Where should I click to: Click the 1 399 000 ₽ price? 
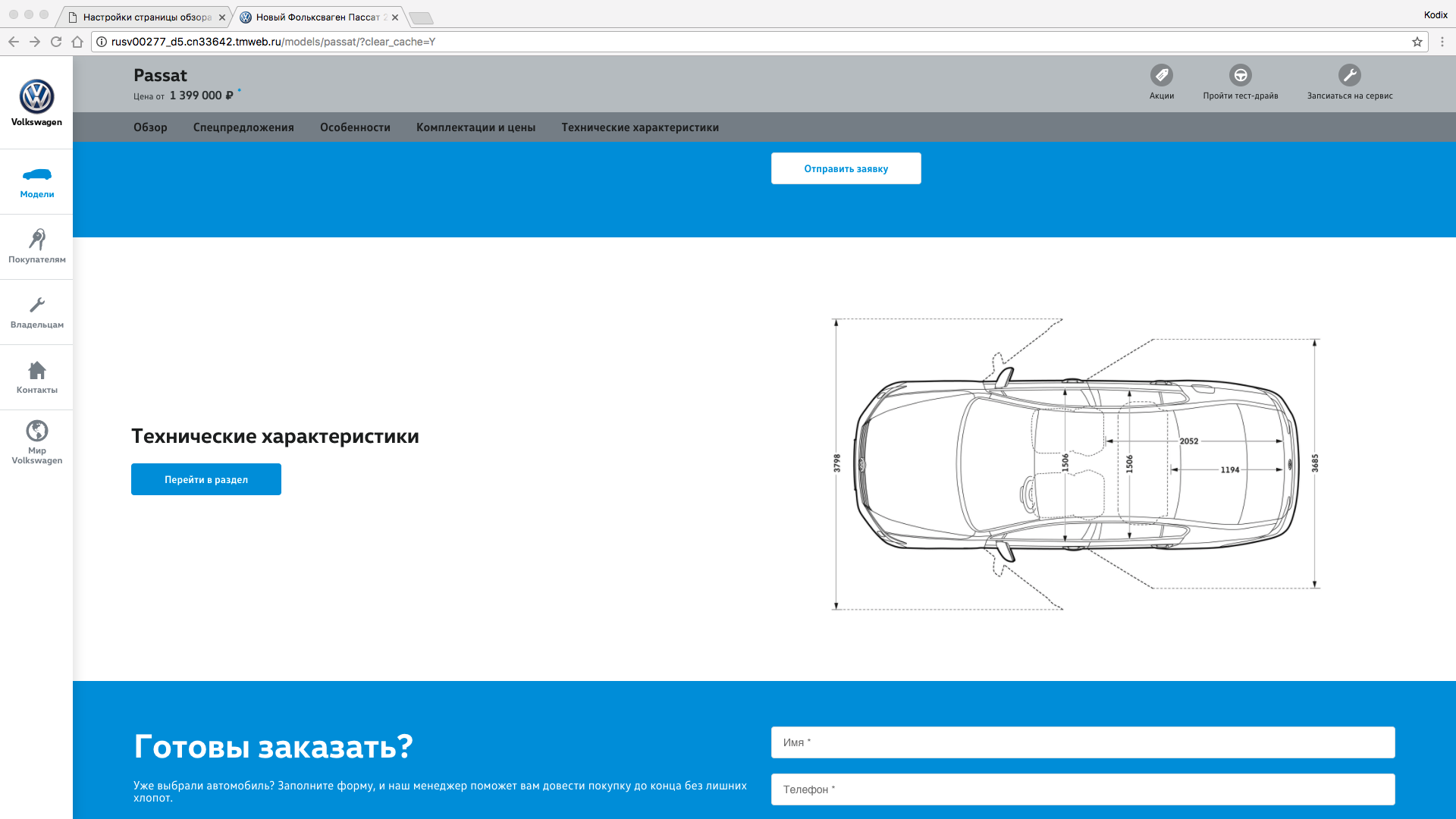pyautogui.click(x=201, y=96)
